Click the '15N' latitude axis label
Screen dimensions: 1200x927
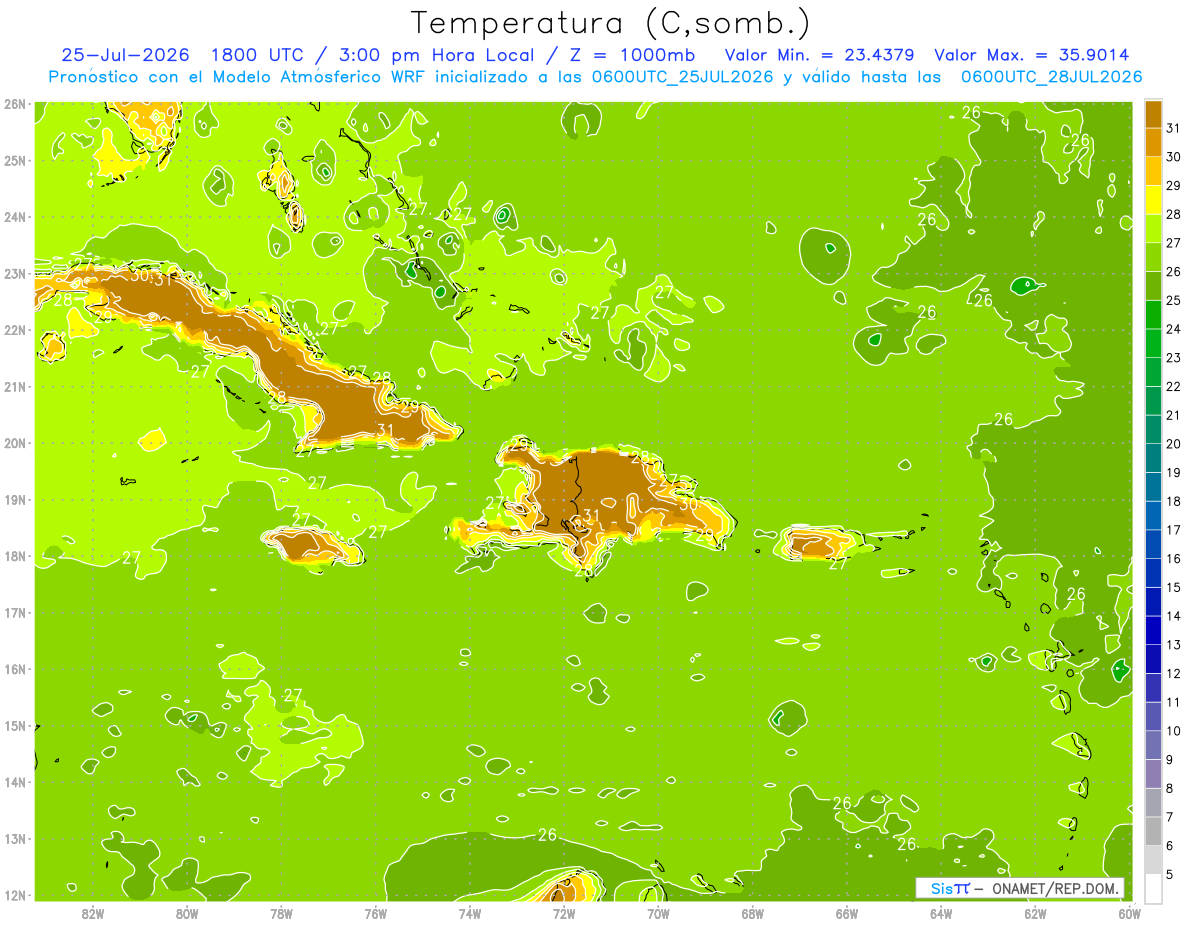point(14,725)
